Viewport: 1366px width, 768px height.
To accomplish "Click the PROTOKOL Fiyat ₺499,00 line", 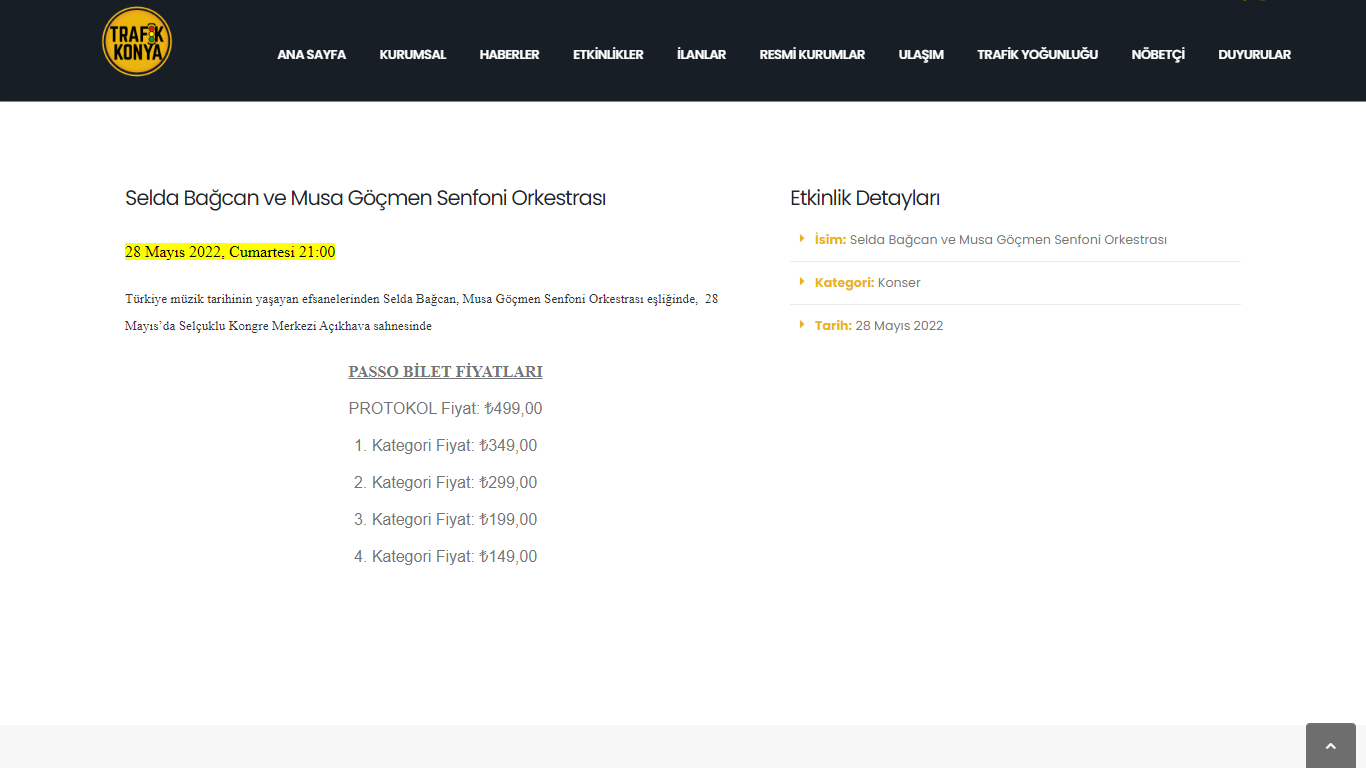I will tap(445, 409).
